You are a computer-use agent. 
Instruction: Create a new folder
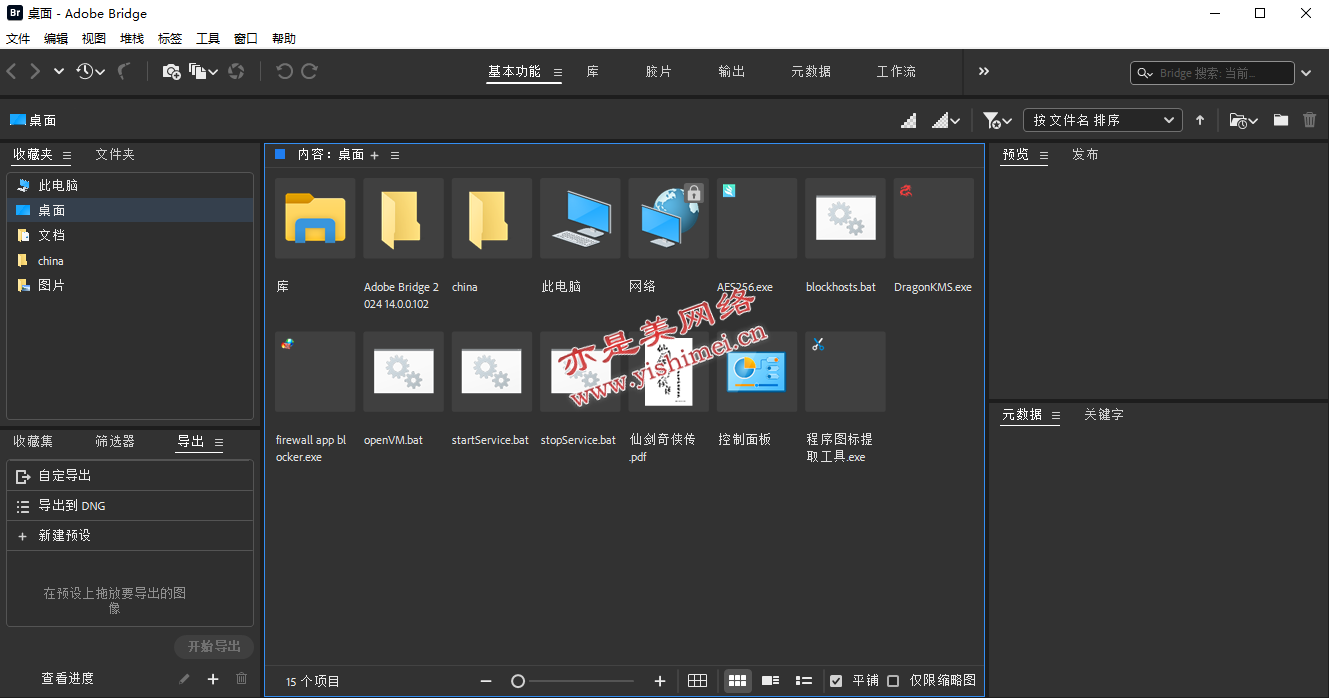[1281, 120]
